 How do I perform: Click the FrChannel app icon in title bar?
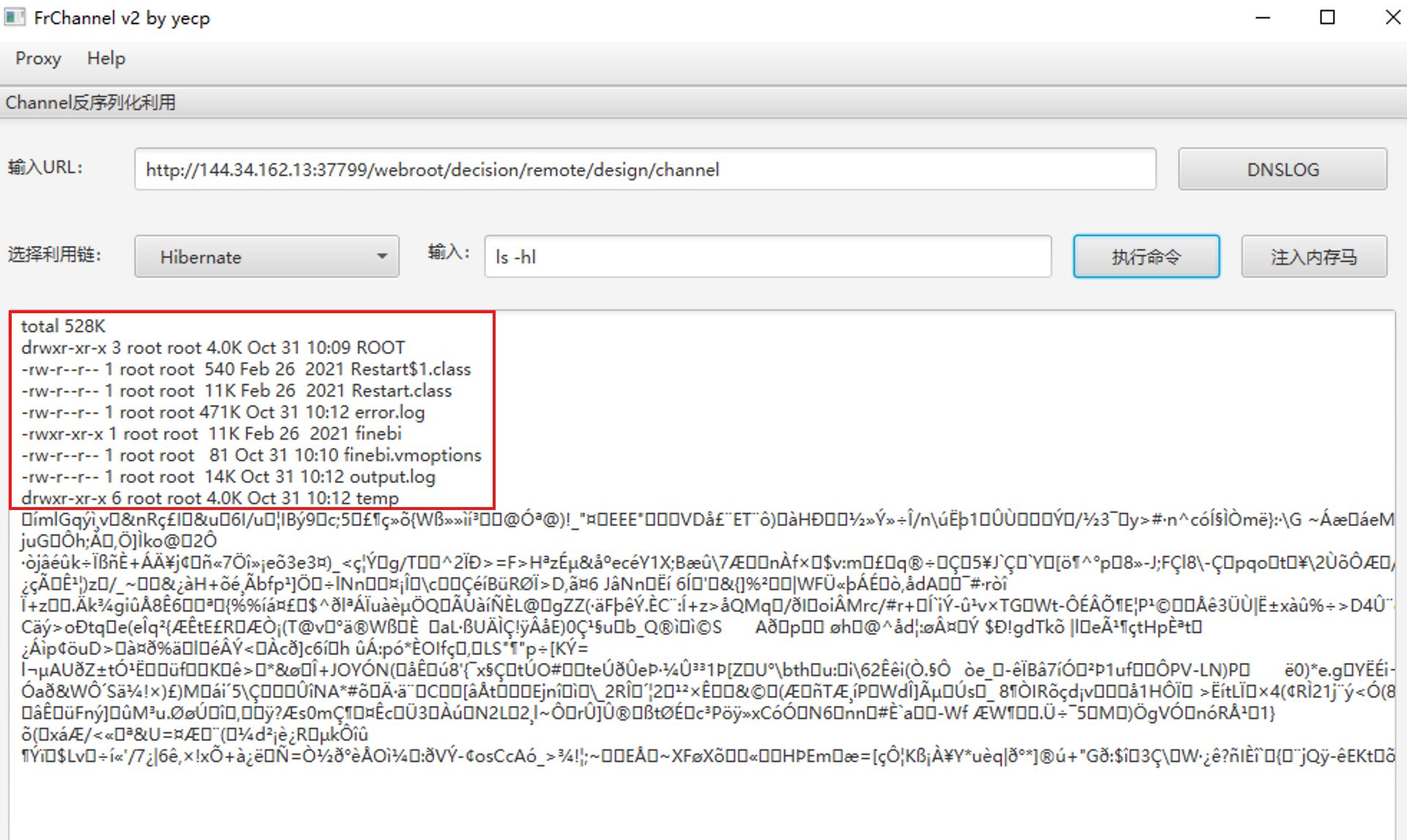[15, 17]
